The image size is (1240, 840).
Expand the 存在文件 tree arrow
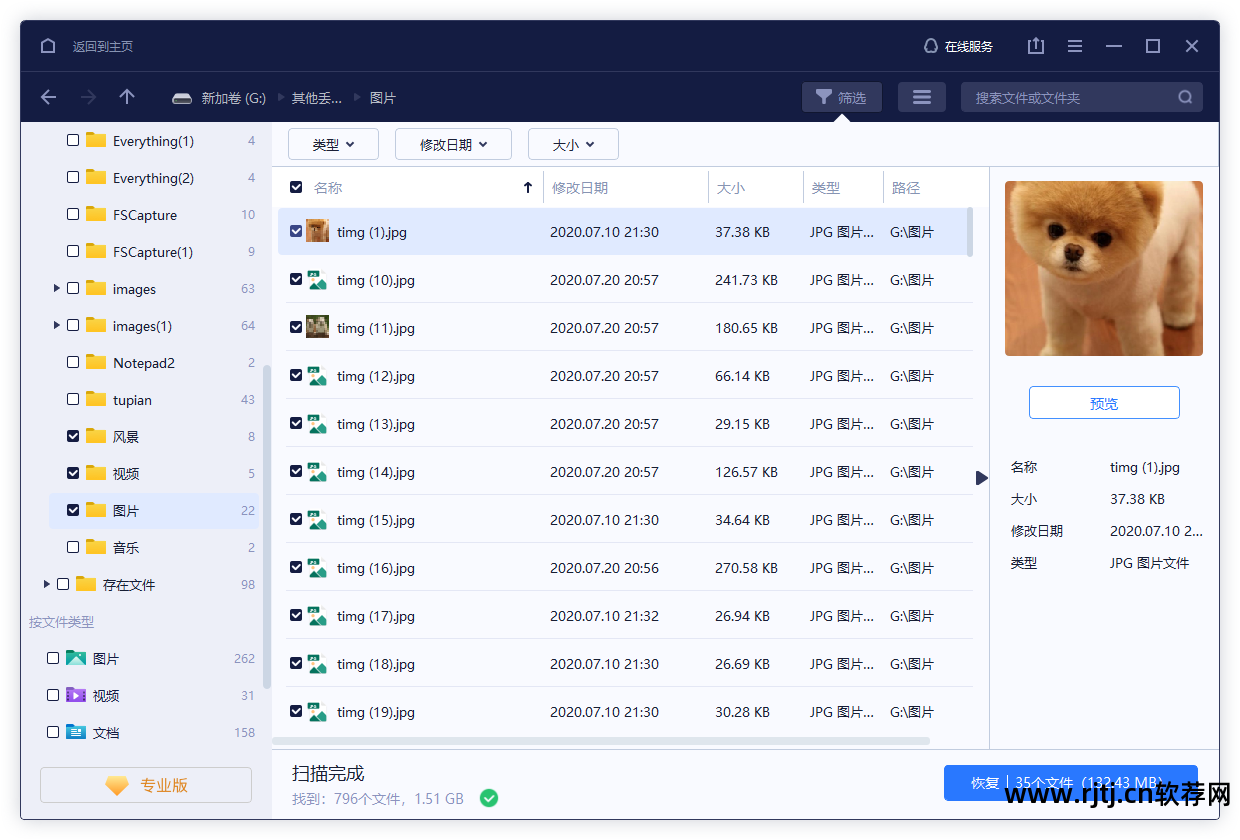click(x=47, y=584)
